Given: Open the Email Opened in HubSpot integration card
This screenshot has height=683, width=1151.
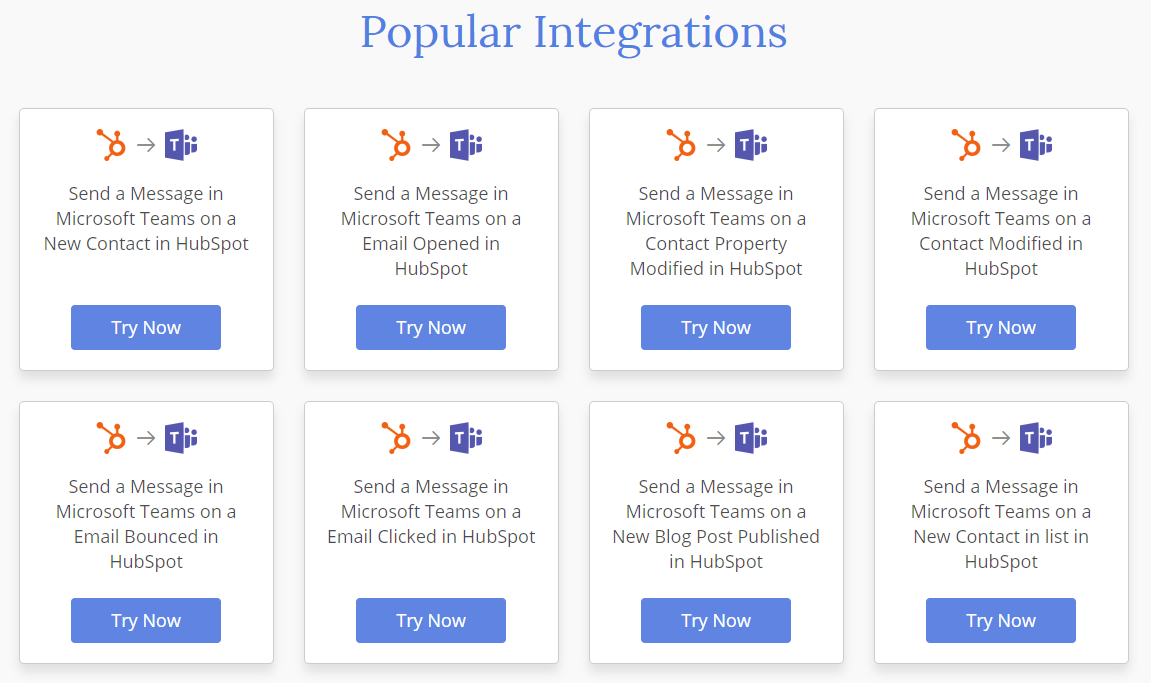Looking at the screenshot, I should 431,238.
